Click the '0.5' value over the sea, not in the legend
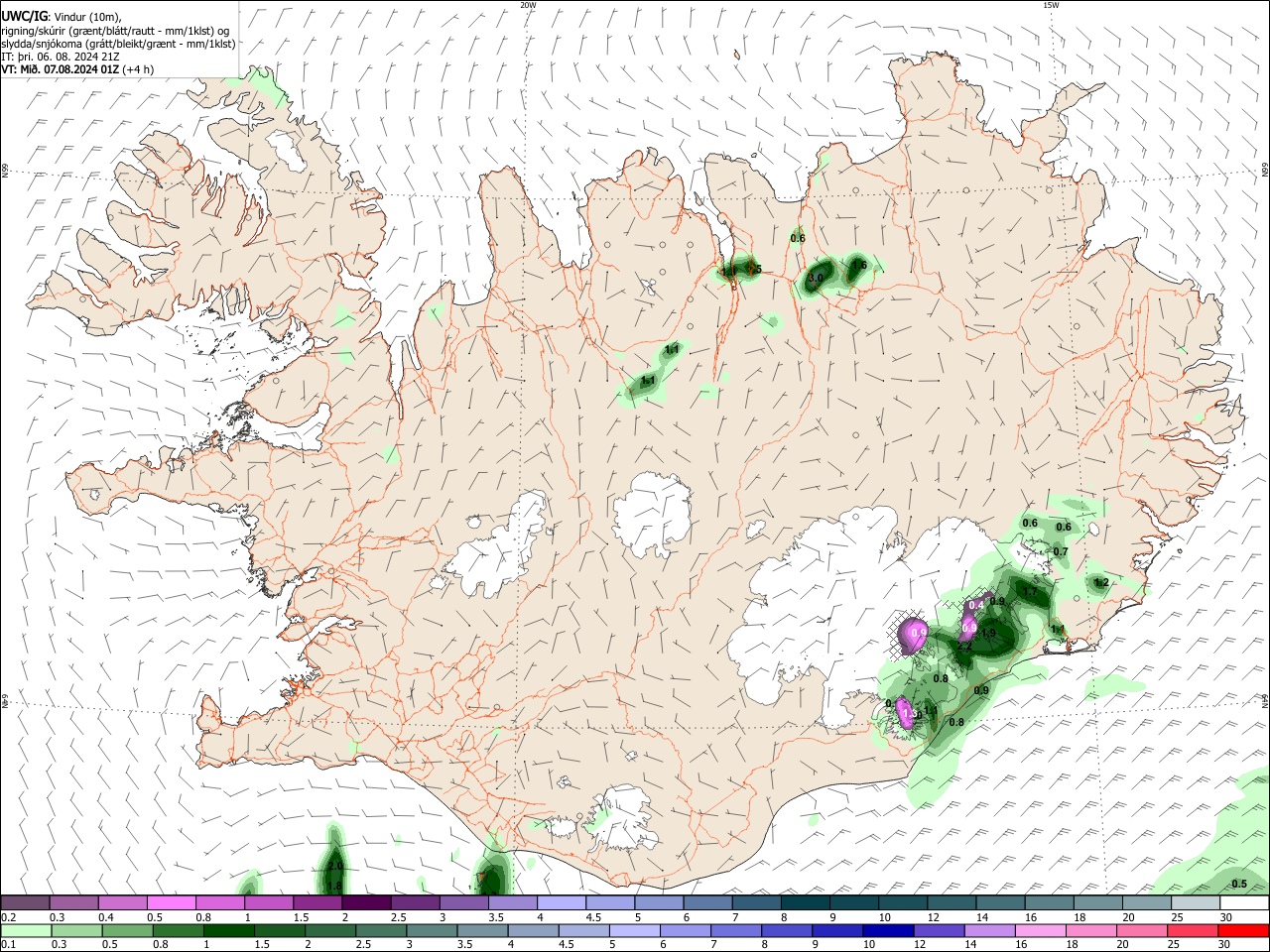Image resolution: width=1270 pixels, height=952 pixels. coord(1239,884)
